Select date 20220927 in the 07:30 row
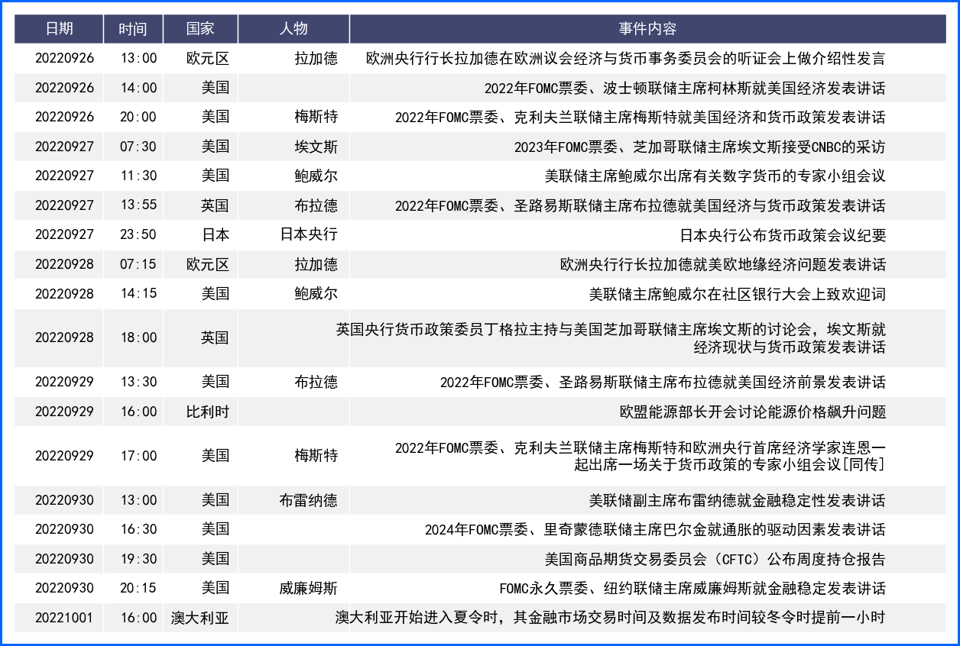This screenshot has height=646, width=960. (x=64, y=146)
